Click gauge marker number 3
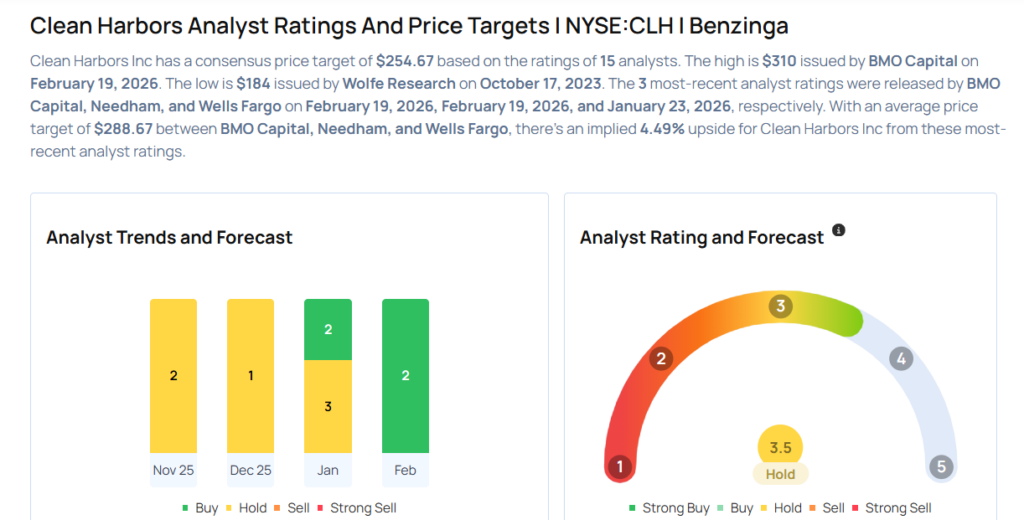 [x=780, y=306]
